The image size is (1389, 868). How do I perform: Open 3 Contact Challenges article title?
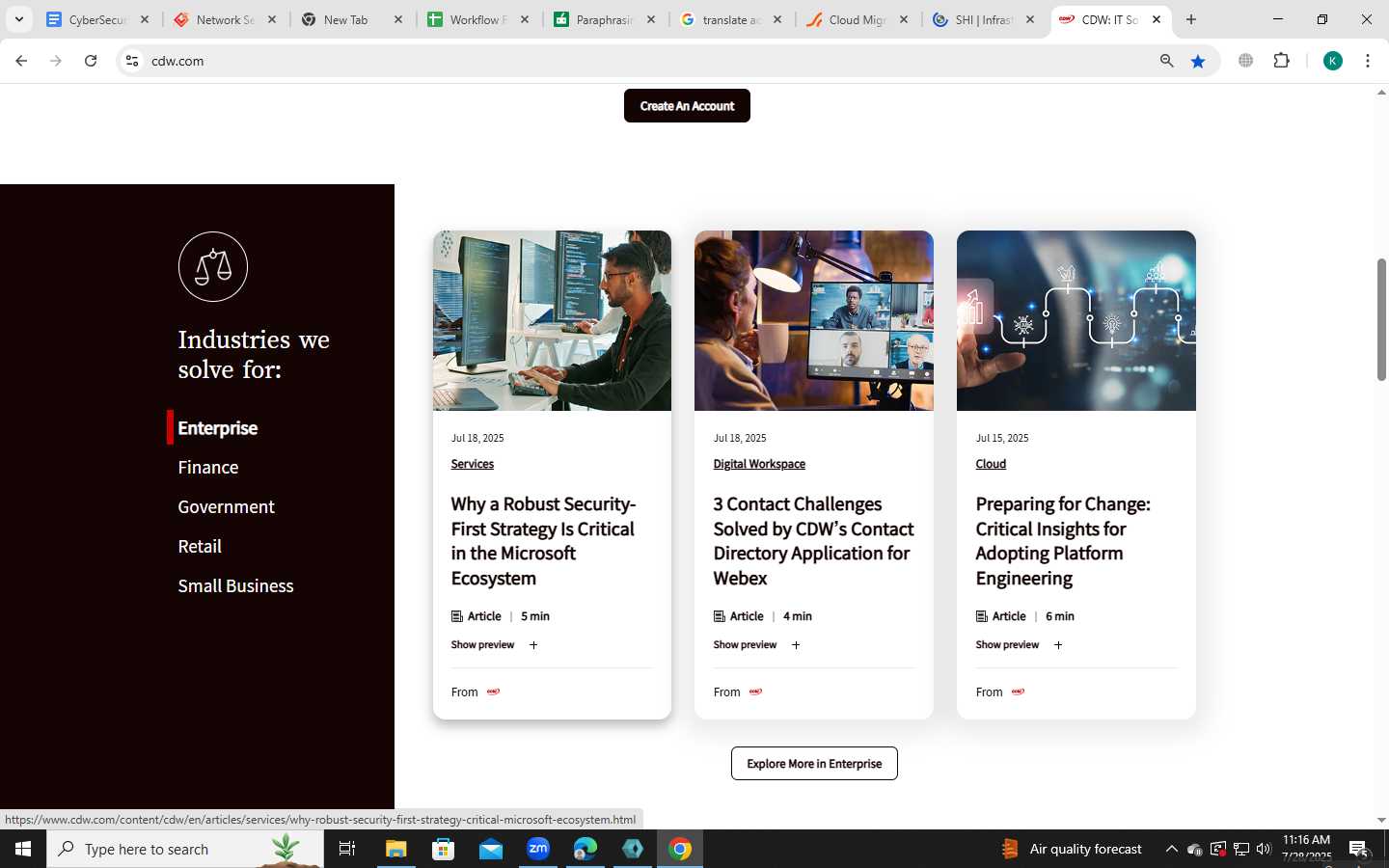[813, 541]
